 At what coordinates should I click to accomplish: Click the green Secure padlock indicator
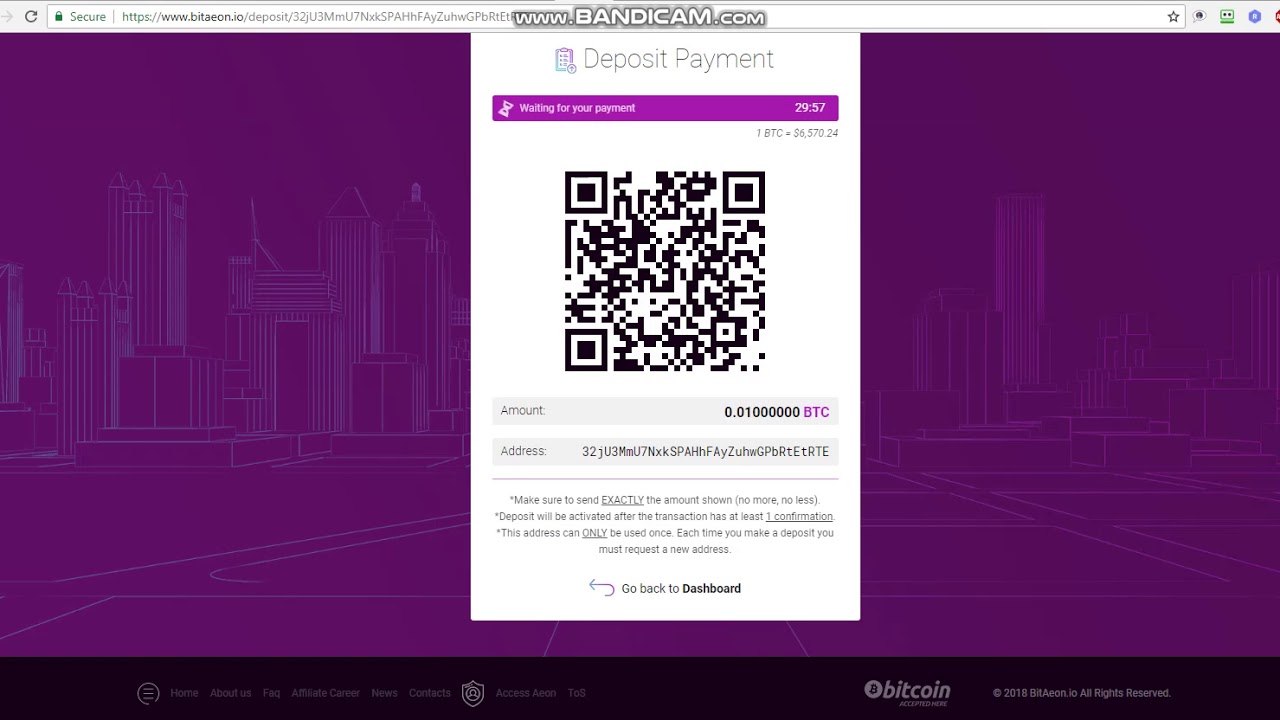79,17
